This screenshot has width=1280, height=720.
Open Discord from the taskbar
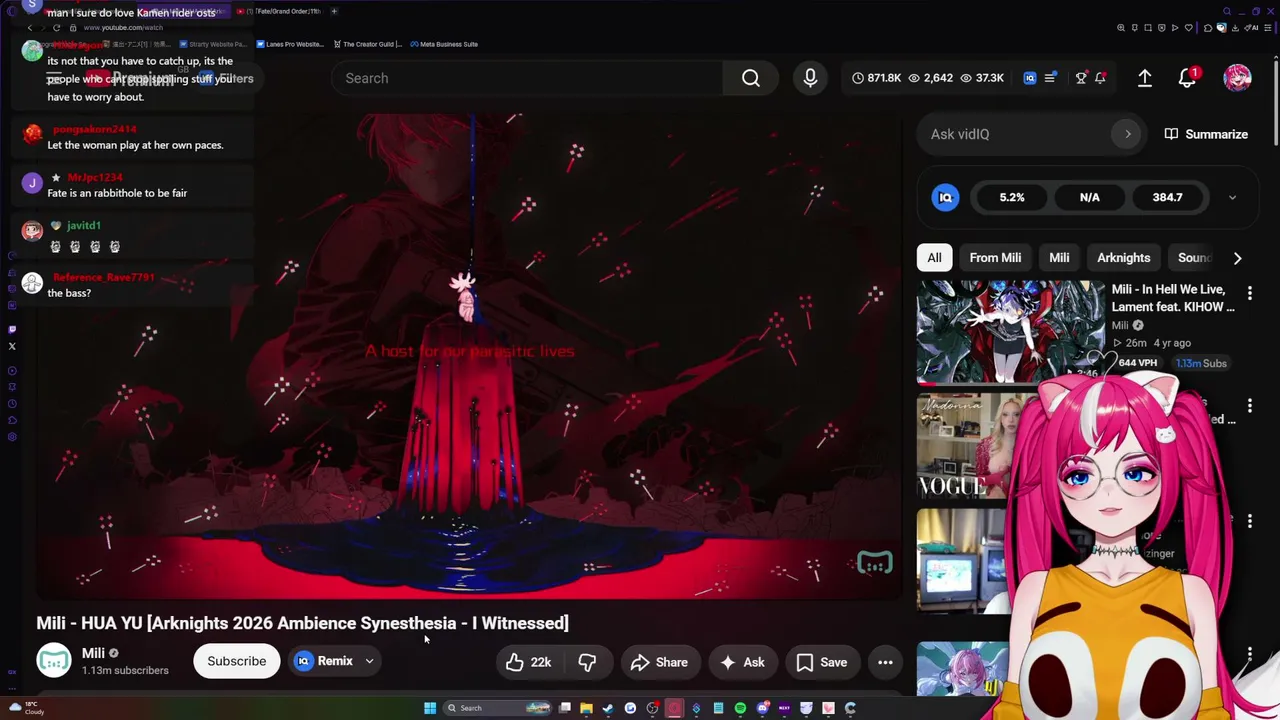point(763,708)
